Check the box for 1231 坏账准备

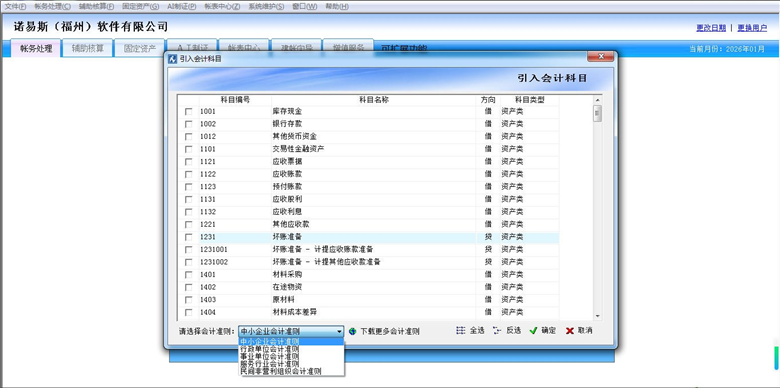tap(189, 237)
